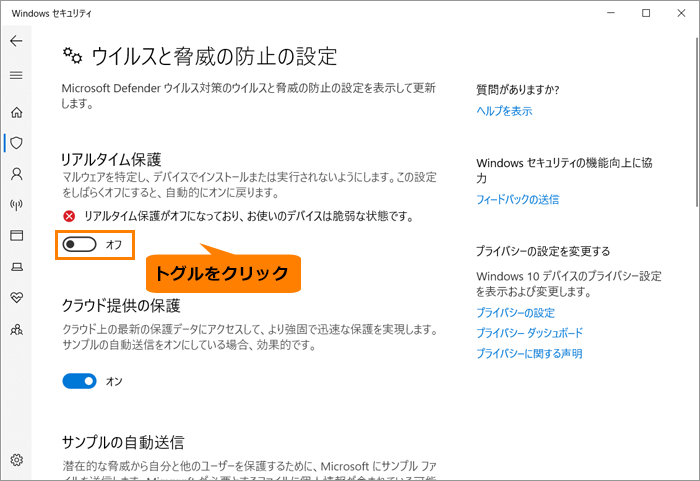Click プライバシーの設定を変更する heading
Image resolution: width=700 pixels, height=481 pixels.
[x=543, y=251]
